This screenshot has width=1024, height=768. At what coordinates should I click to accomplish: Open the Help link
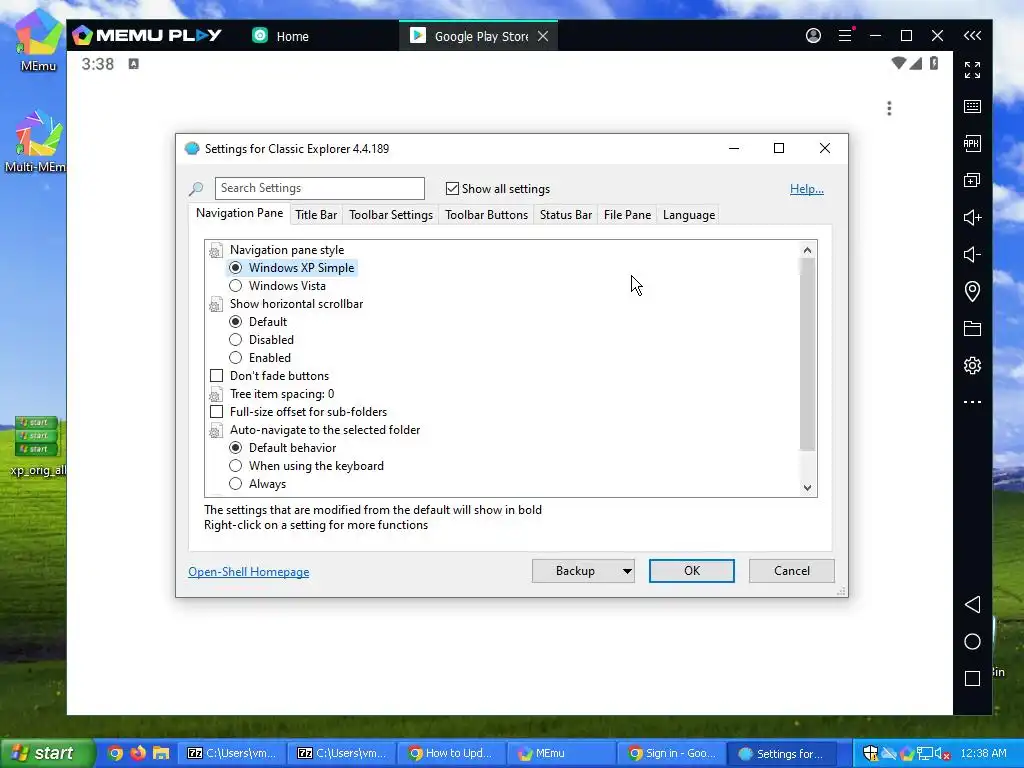coord(807,189)
